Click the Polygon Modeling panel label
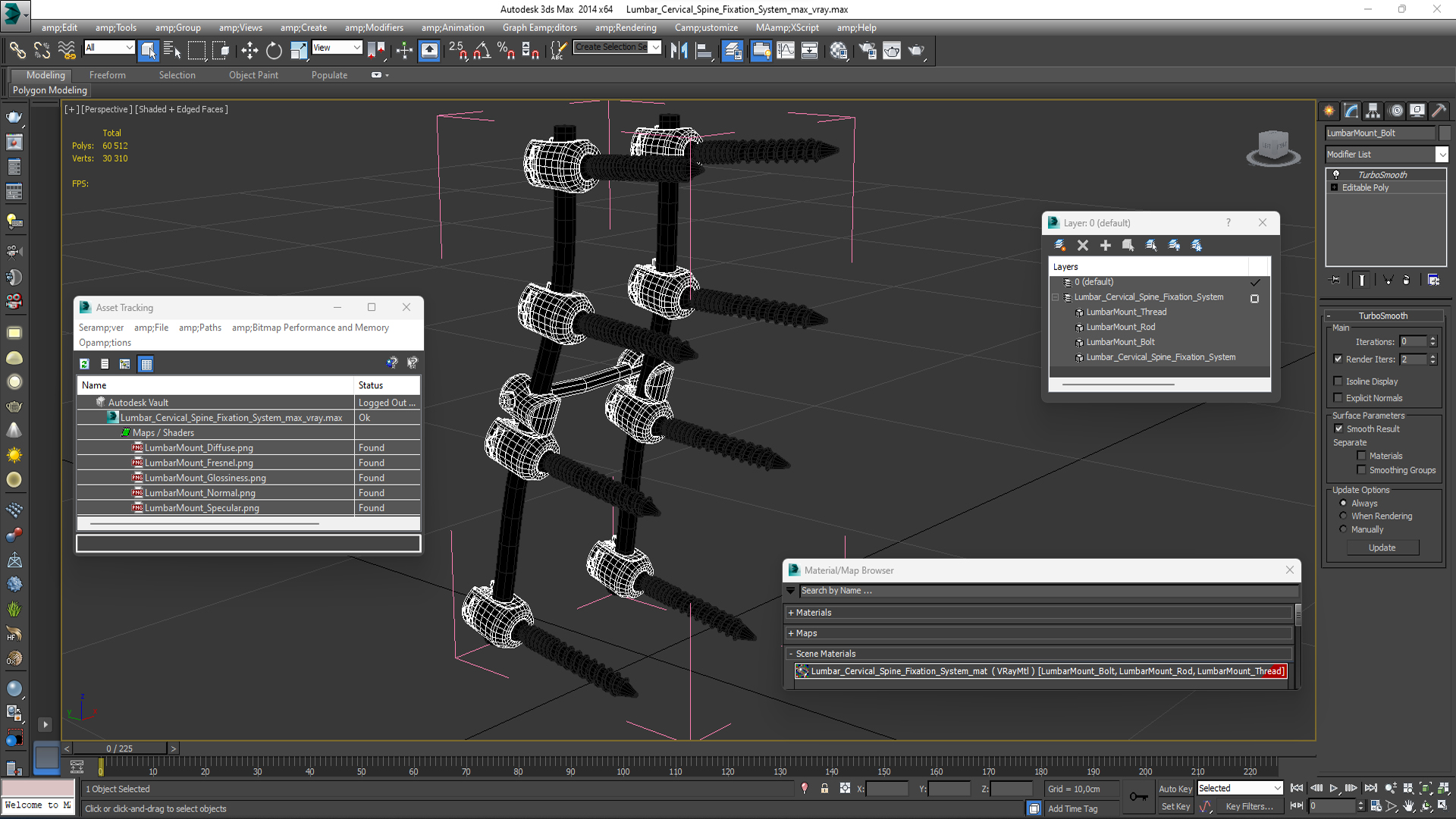 pos(50,90)
